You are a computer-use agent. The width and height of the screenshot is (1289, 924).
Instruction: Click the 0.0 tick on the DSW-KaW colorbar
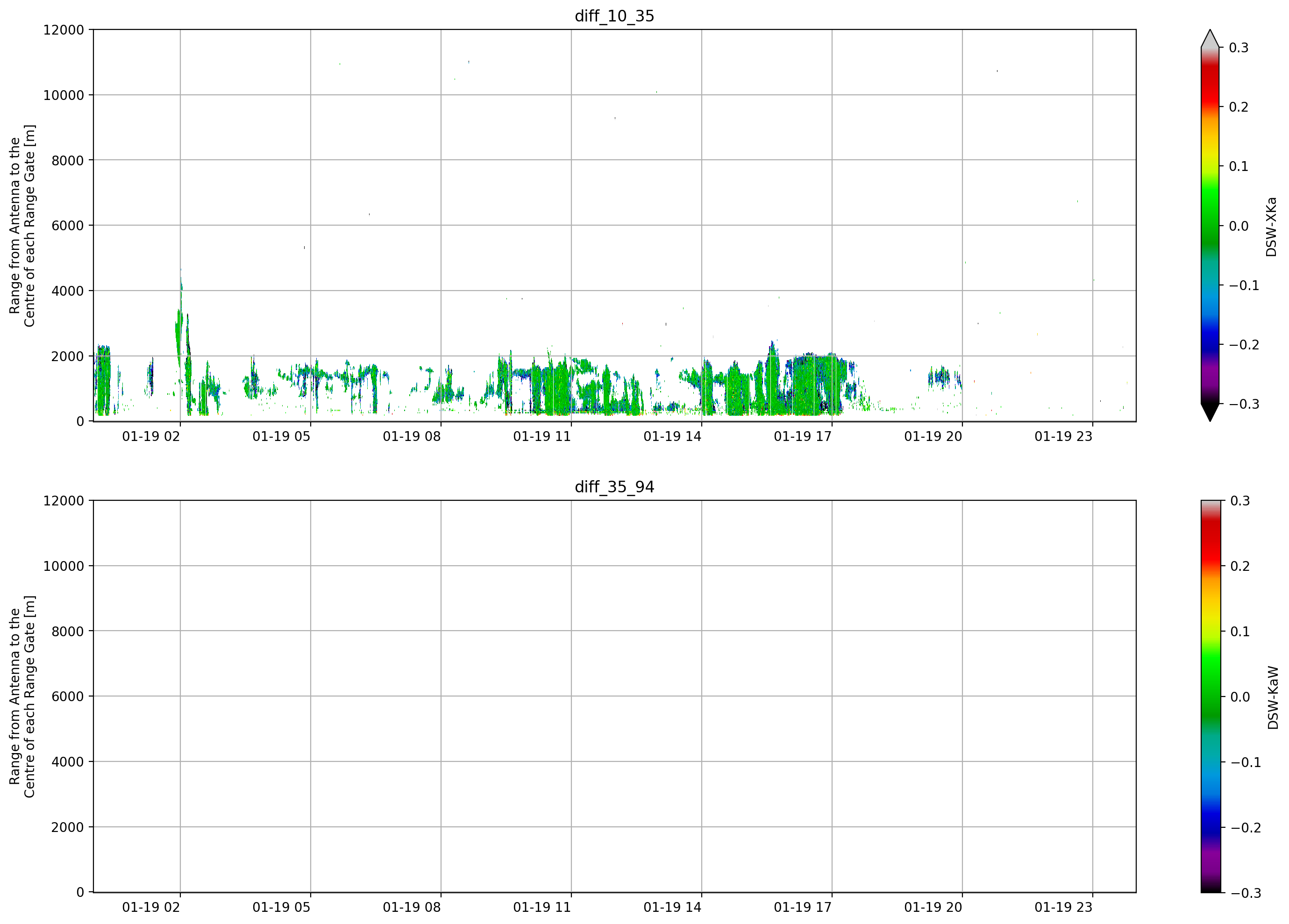click(x=1240, y=697)
